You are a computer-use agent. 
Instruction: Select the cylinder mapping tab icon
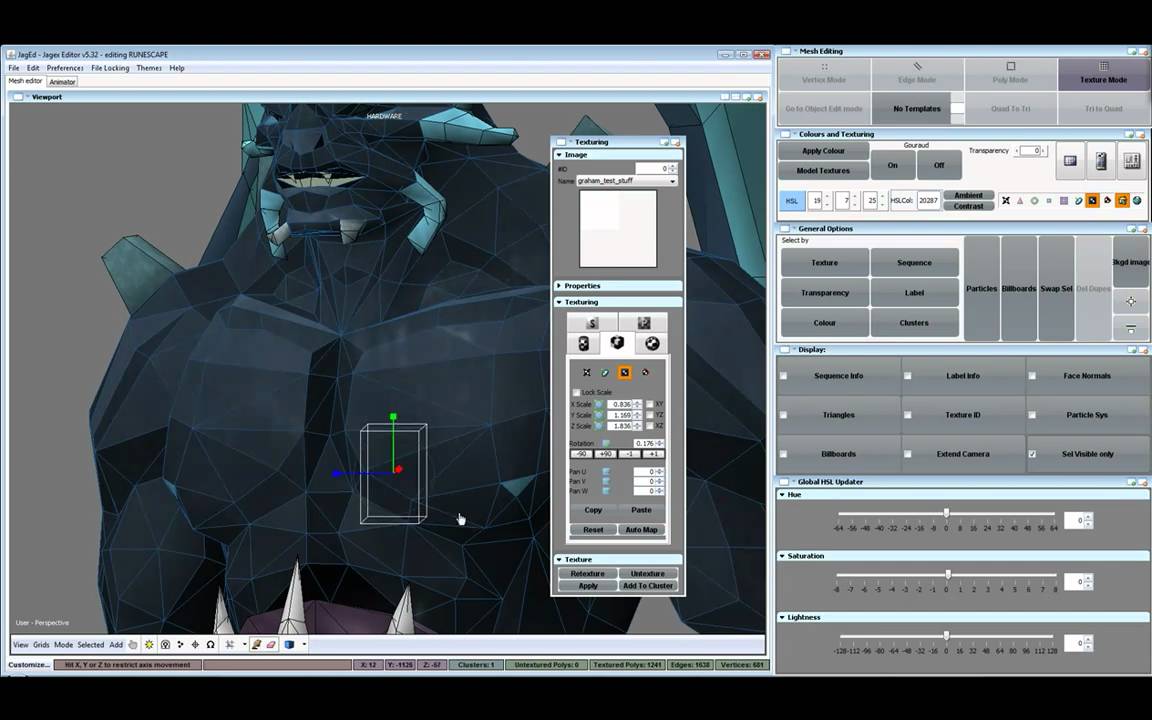583,343
